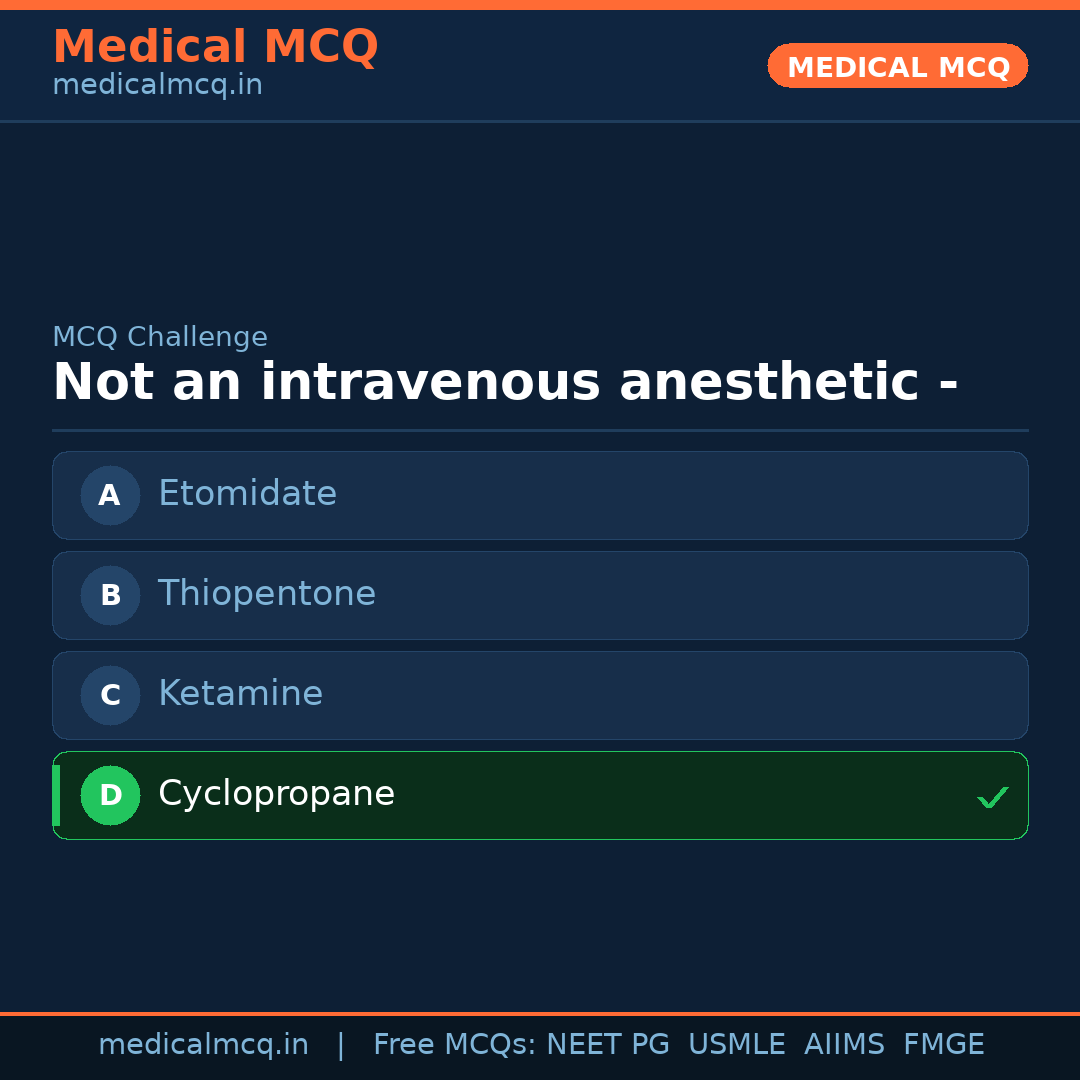Screen dimensions: 1080x1080
Task: Pick the Ketamine answer text
Action: [240, 694]
